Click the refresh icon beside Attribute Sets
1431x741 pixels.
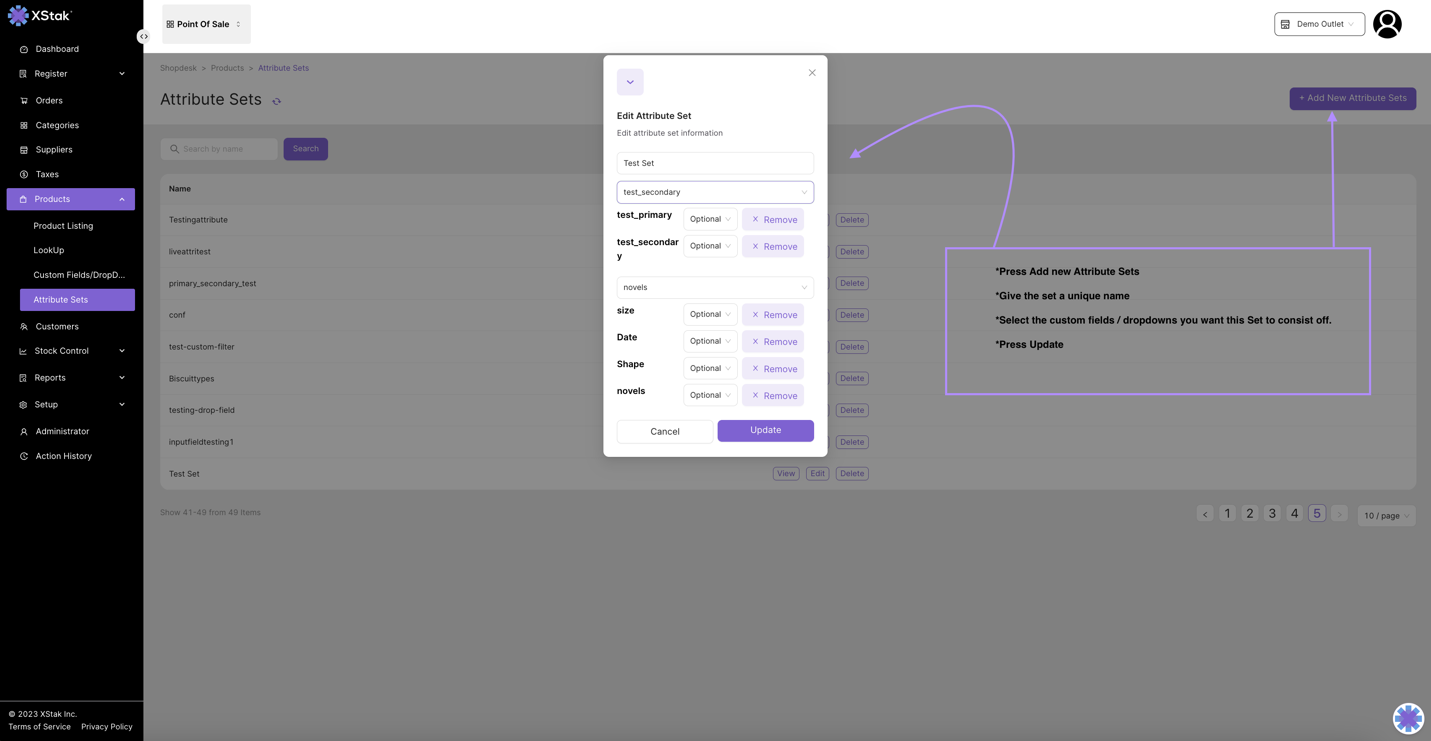pyautogui.click(x=277, y=101)
